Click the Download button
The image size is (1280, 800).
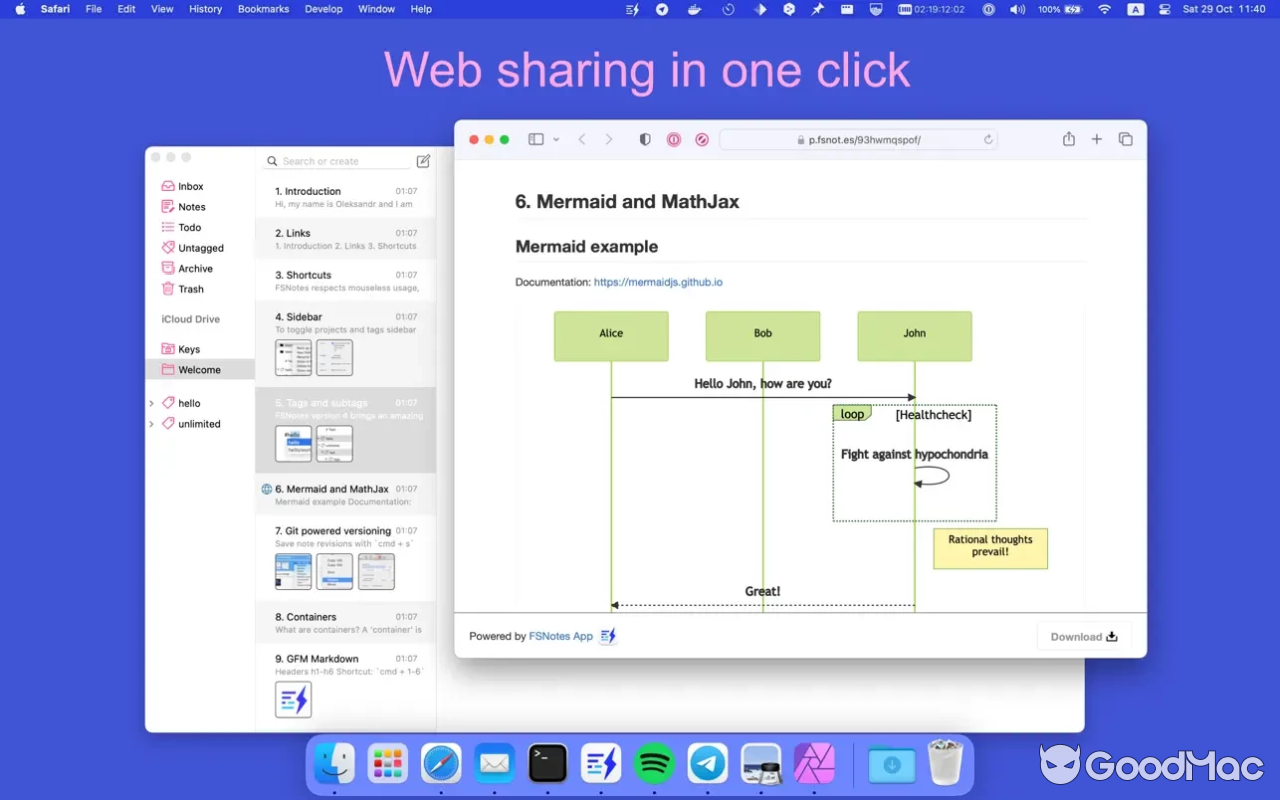click(1083, 636)
